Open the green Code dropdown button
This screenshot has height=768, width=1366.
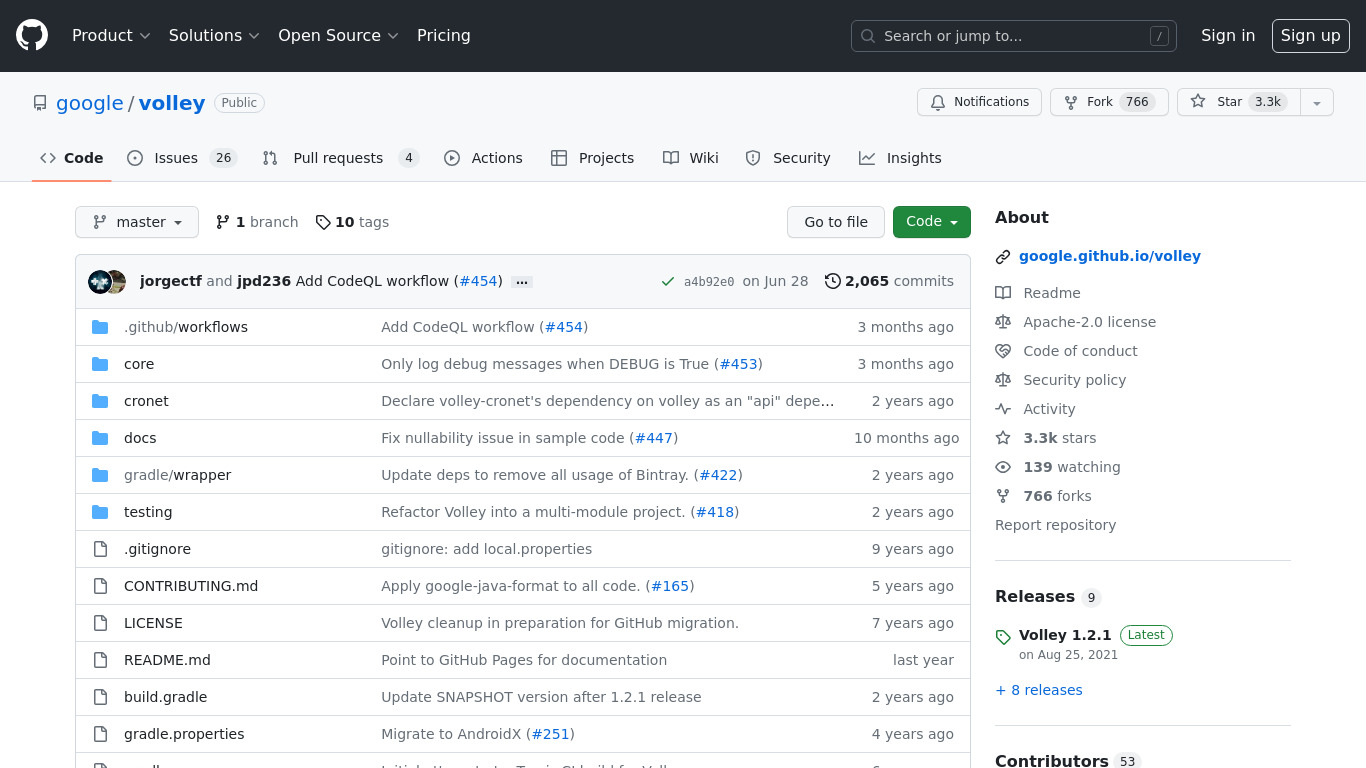(932, 222)
